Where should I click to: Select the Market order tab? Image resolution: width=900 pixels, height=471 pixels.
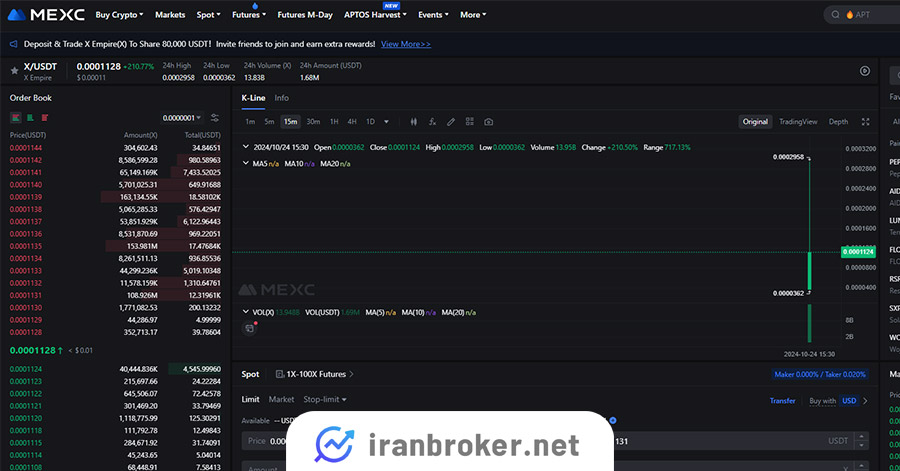[x=281, y=399]
